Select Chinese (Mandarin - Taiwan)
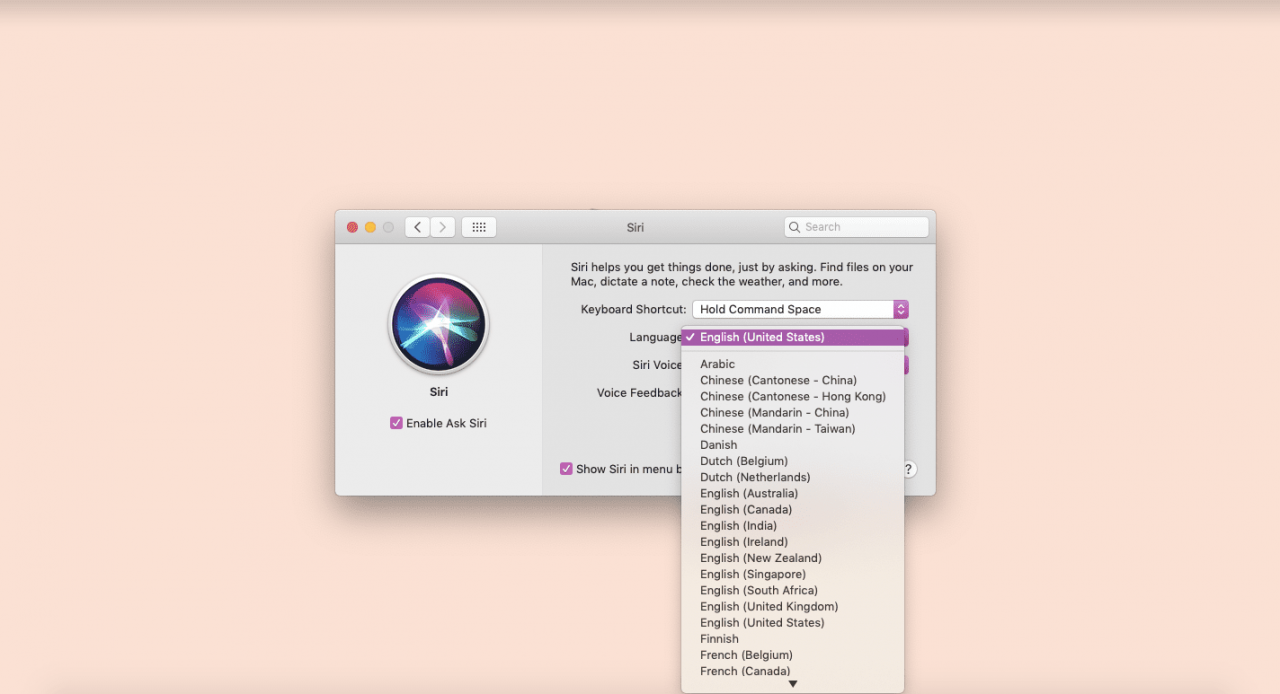Image resolution: width=1280 pixels, height=694 pixels. [793, 429]
